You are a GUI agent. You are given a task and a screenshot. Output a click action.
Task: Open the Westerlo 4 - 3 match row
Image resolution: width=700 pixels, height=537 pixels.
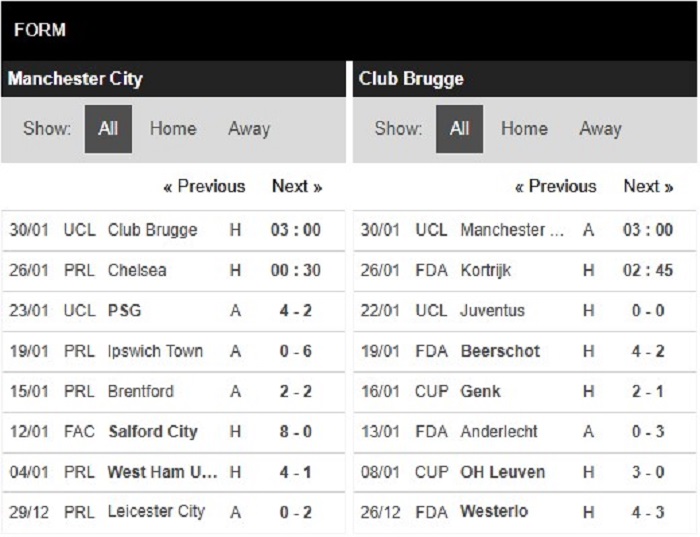click(525, 512)
